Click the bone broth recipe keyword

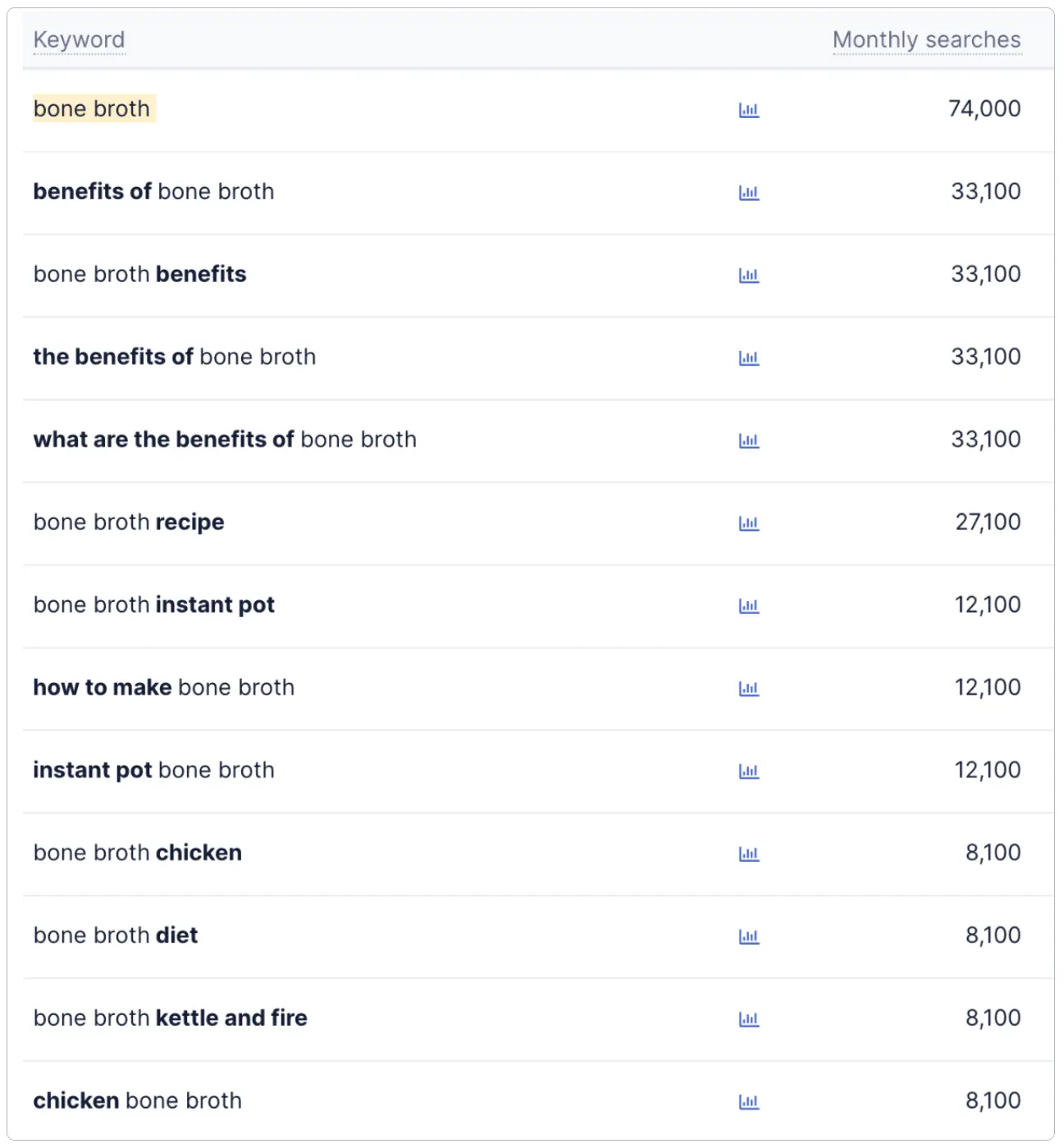pyautogui.click(x=129, y=522)
